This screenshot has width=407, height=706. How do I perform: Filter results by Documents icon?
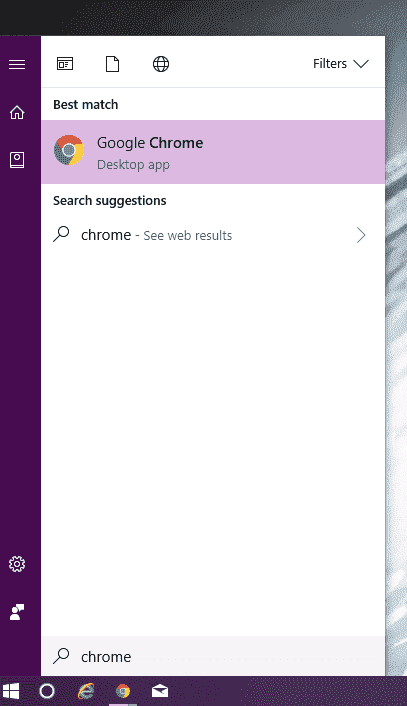[113, 64]
